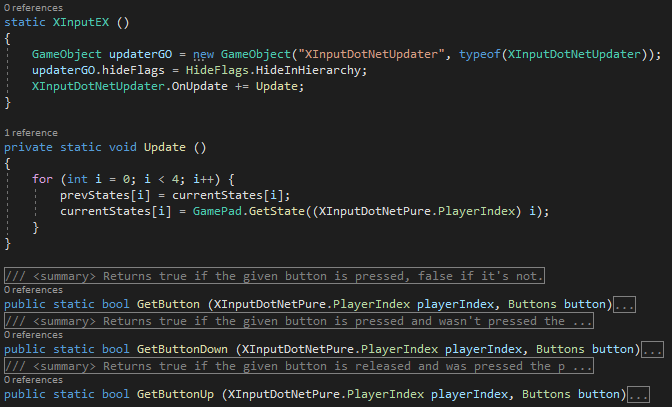Expand the summary comment 'pressed and wasn't pressed the'

(x=298, y=321)
